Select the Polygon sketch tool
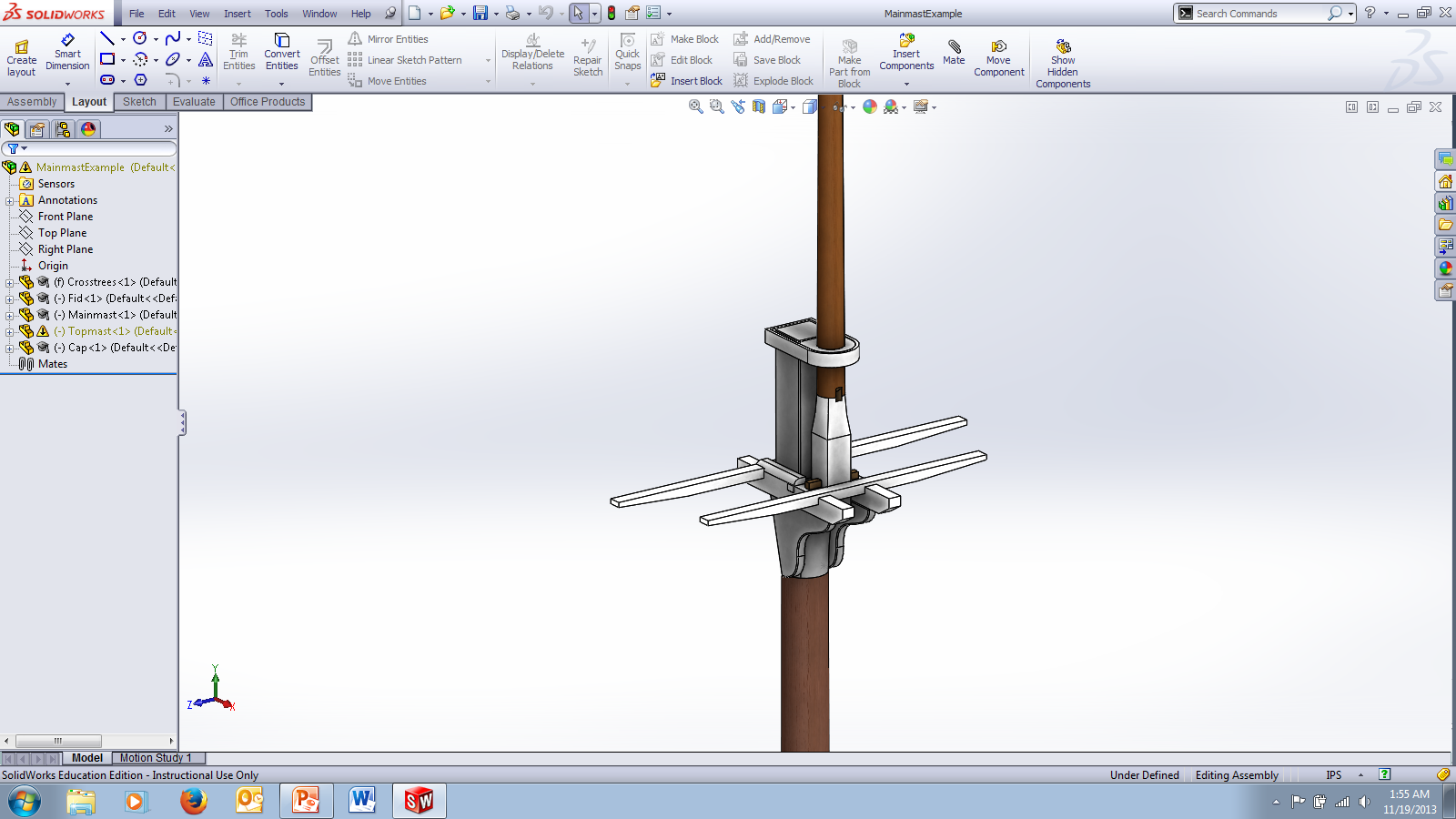This screenshot has width=1456, height=819. [x=140, y=80]
